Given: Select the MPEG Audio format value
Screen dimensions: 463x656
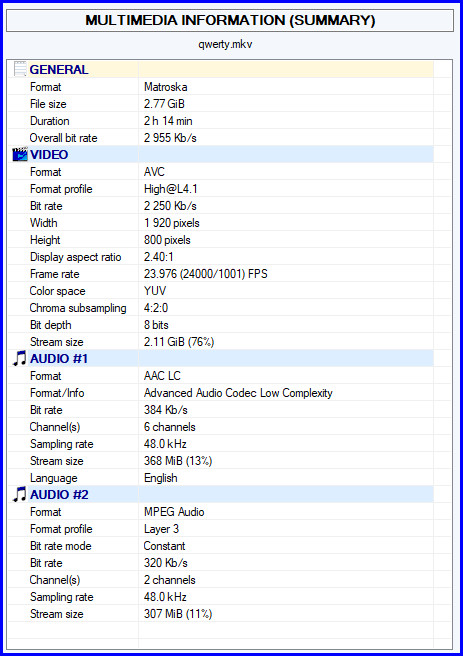Looking at the screenshot, I should click(174, 512).
